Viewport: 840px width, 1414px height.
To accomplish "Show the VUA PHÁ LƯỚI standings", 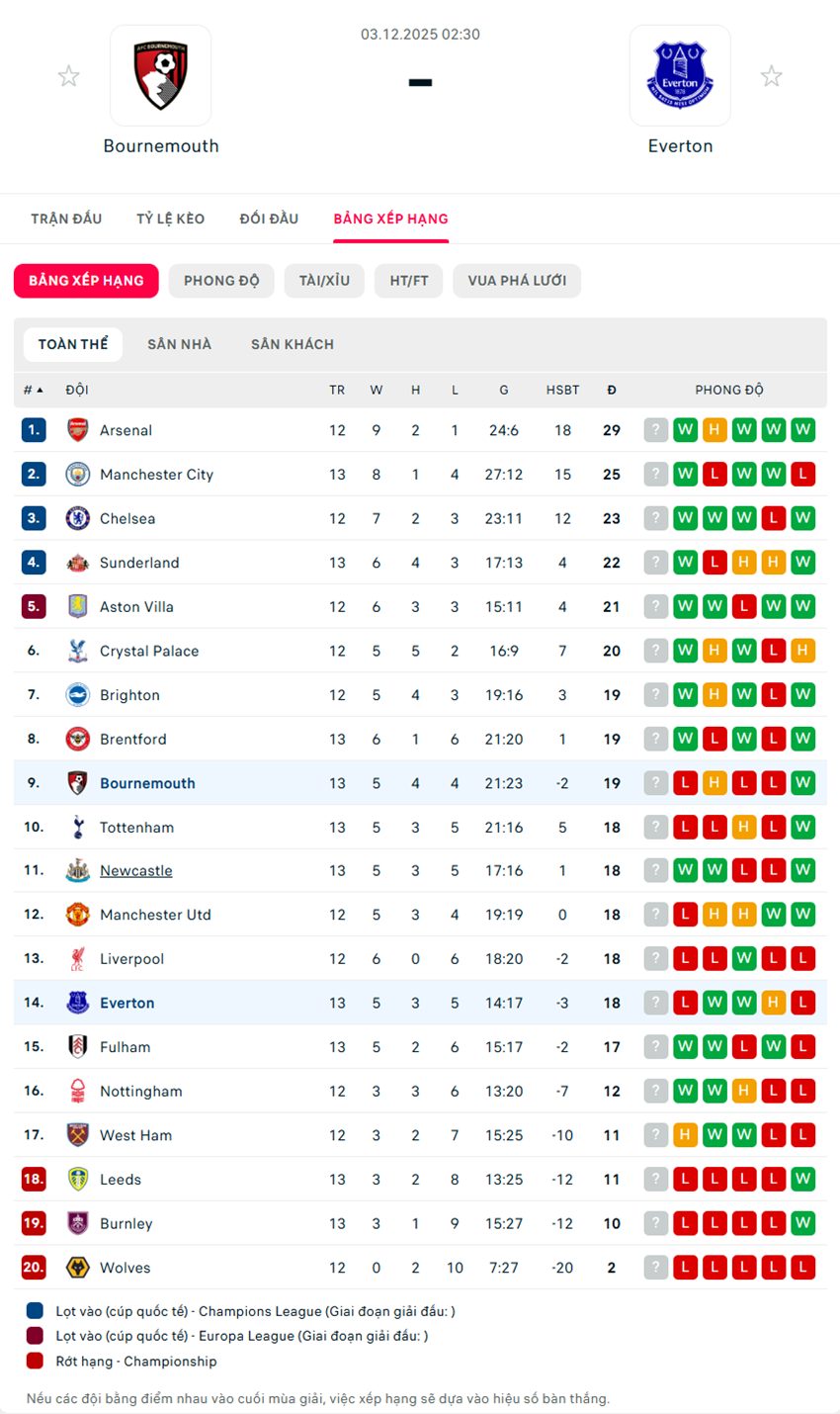I will 517,281.
